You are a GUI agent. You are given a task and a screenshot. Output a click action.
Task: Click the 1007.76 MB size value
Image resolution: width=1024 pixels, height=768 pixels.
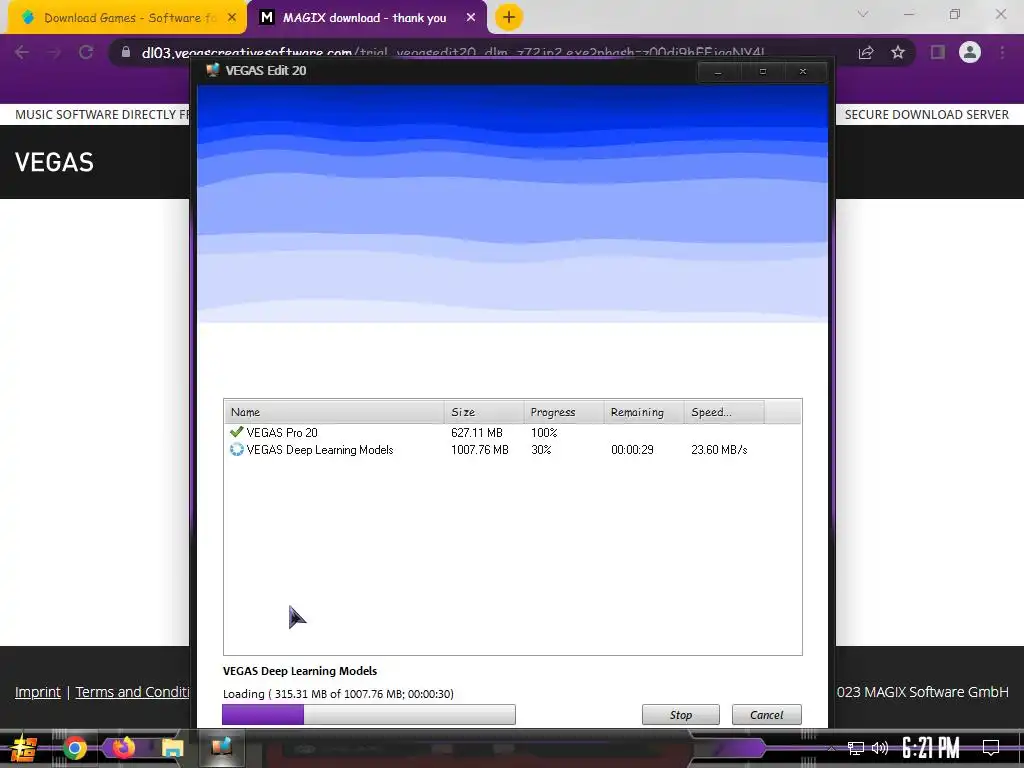pyautogui.click(x=479, y=450)
